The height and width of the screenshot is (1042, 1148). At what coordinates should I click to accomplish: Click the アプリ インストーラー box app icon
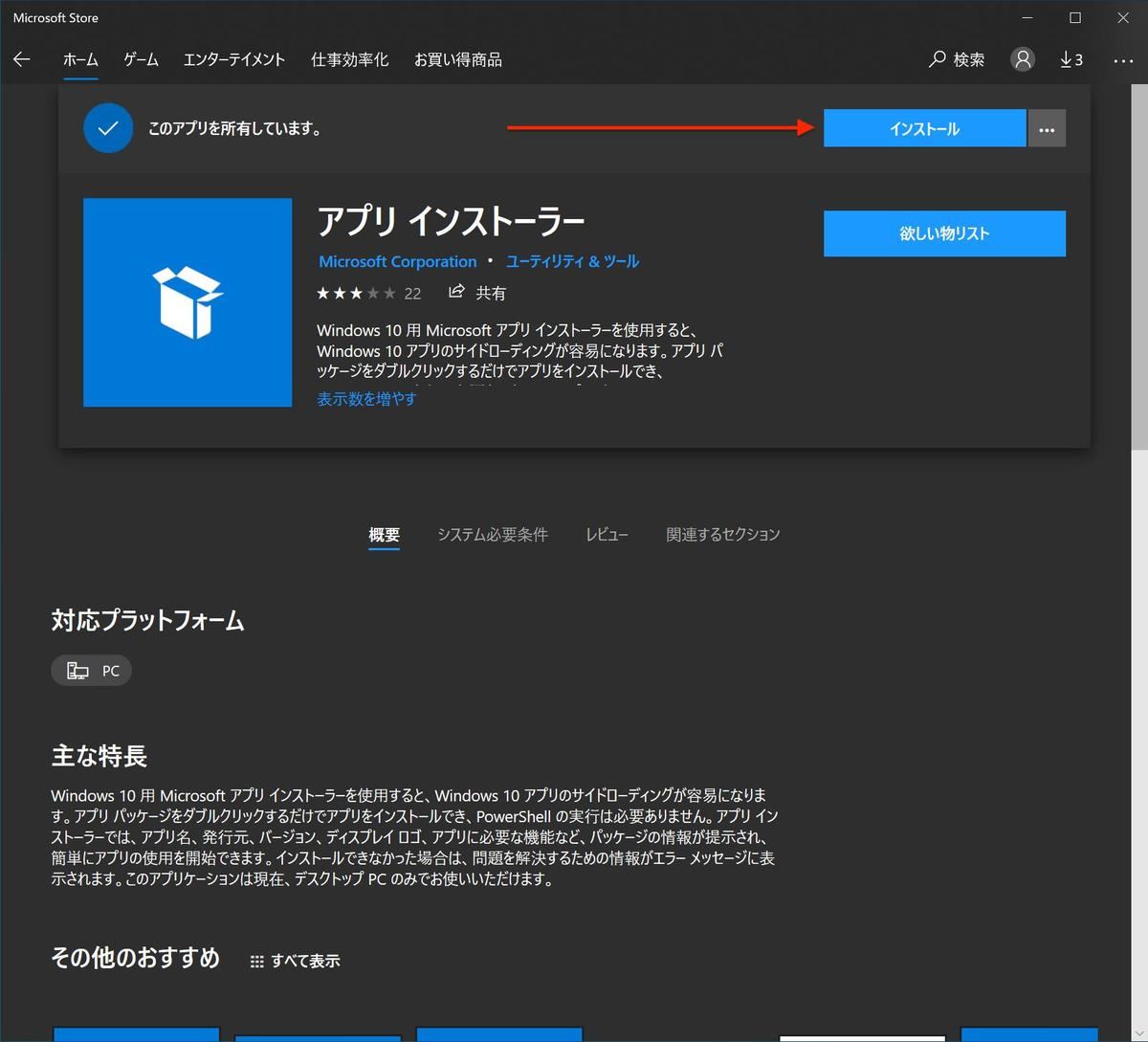[x=188, y=302]
